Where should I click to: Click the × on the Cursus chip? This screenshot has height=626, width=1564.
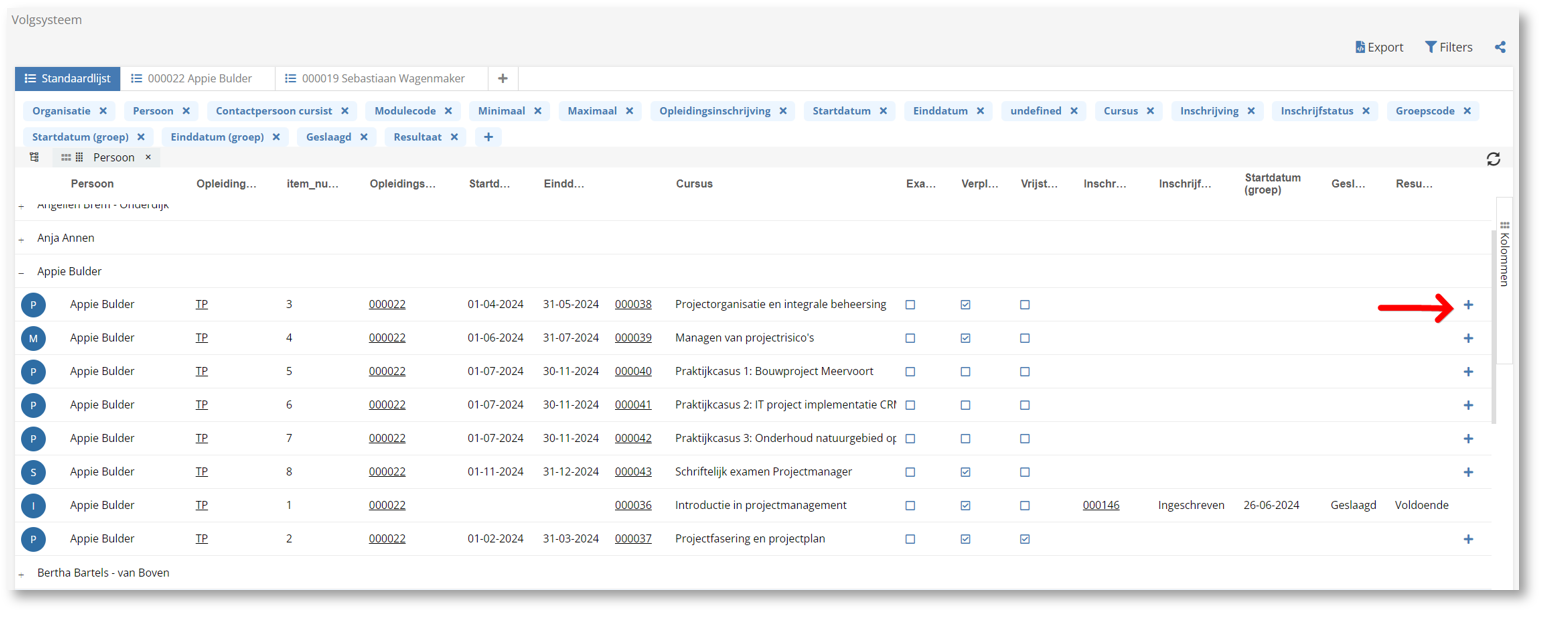tap(1150, 111)
